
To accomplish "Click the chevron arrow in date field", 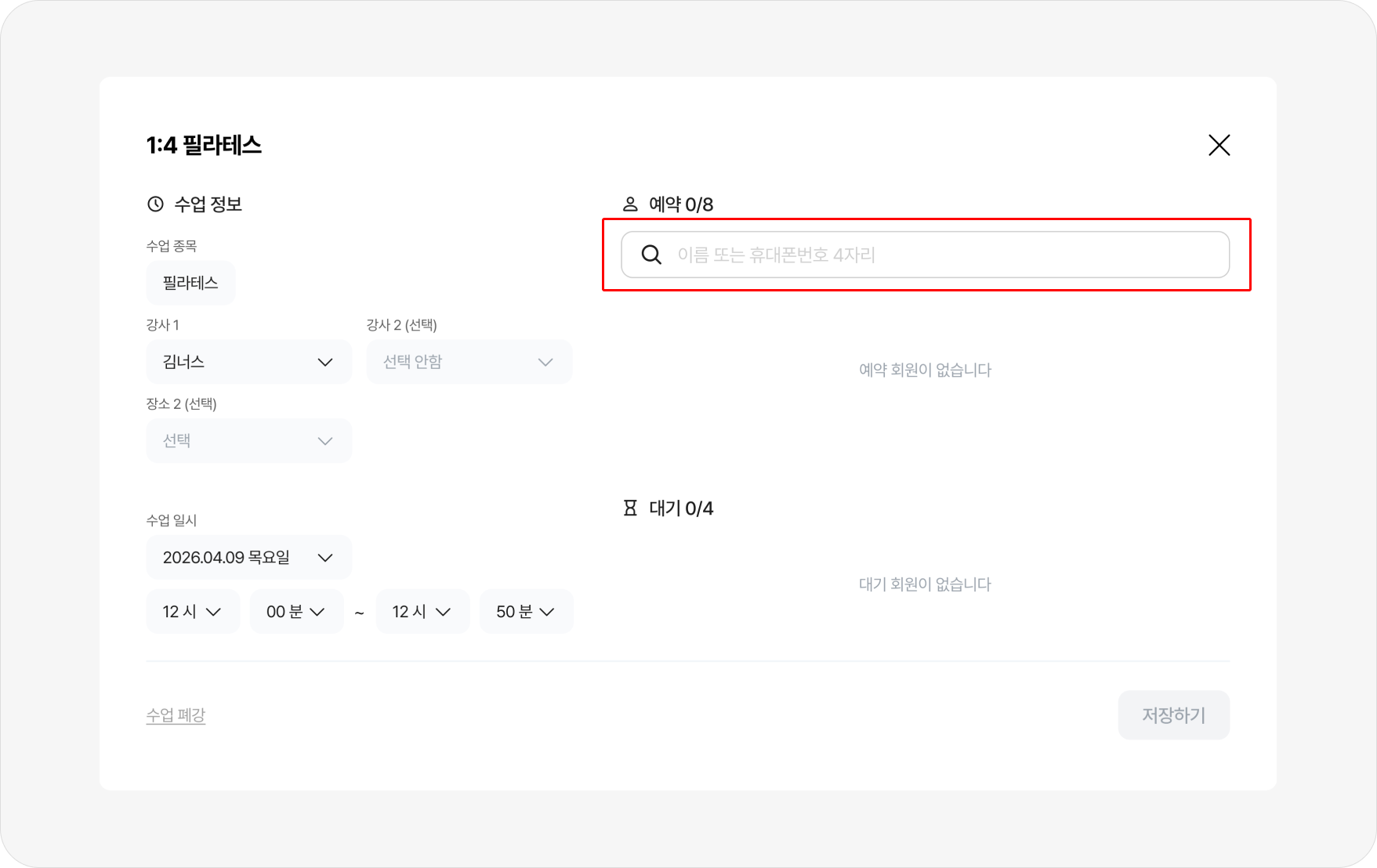I will [x=325, y=558].
